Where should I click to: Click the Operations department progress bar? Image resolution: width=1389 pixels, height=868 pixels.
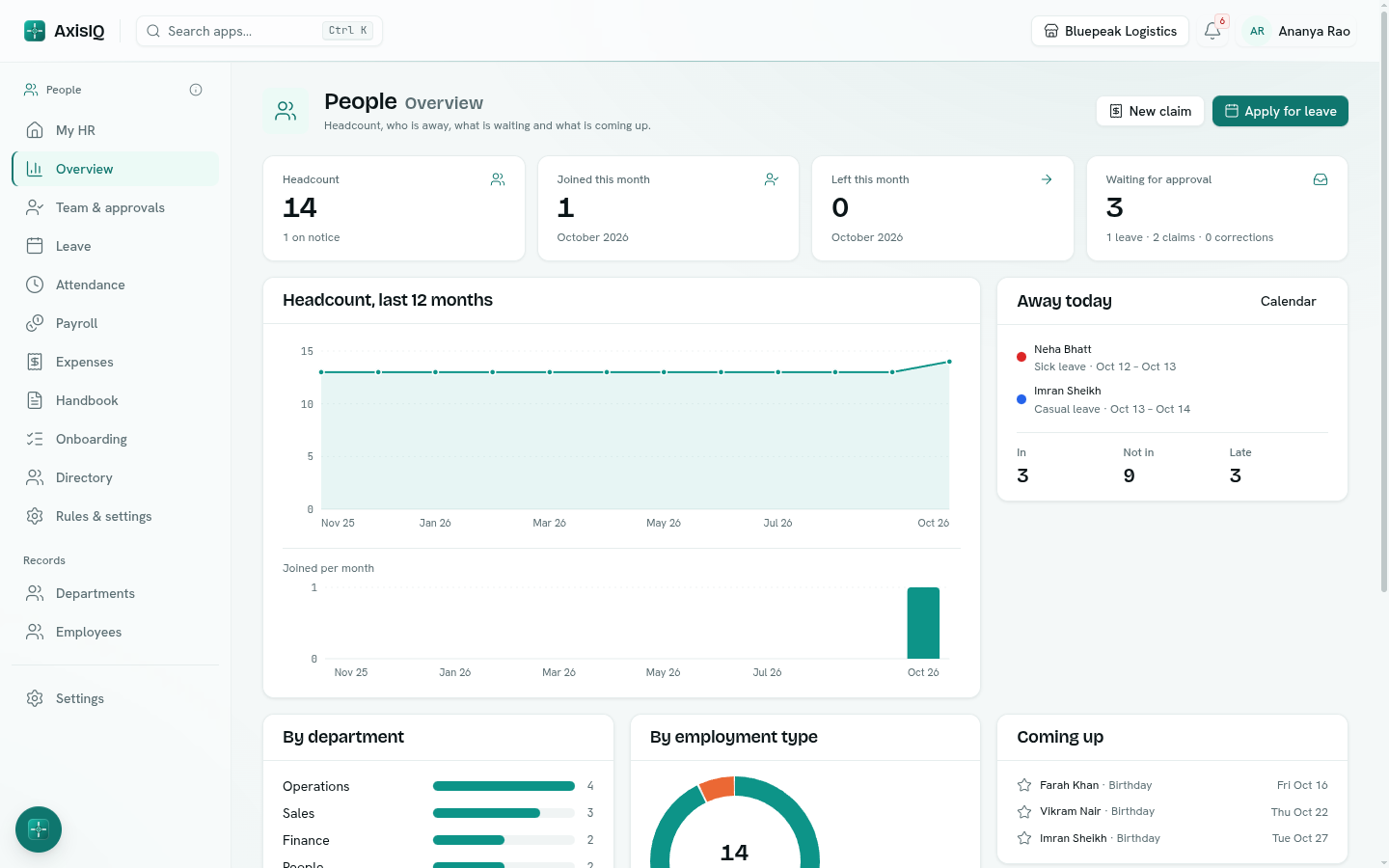coord(504,786)
